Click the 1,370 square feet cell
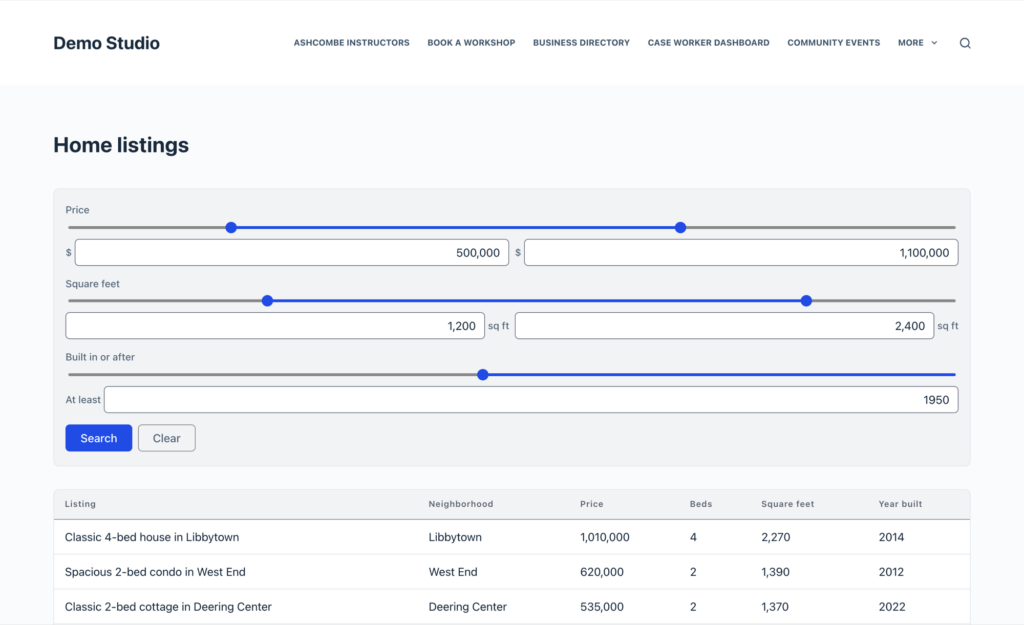Viewport: 1024px width, 625px height. click(775, 607)
